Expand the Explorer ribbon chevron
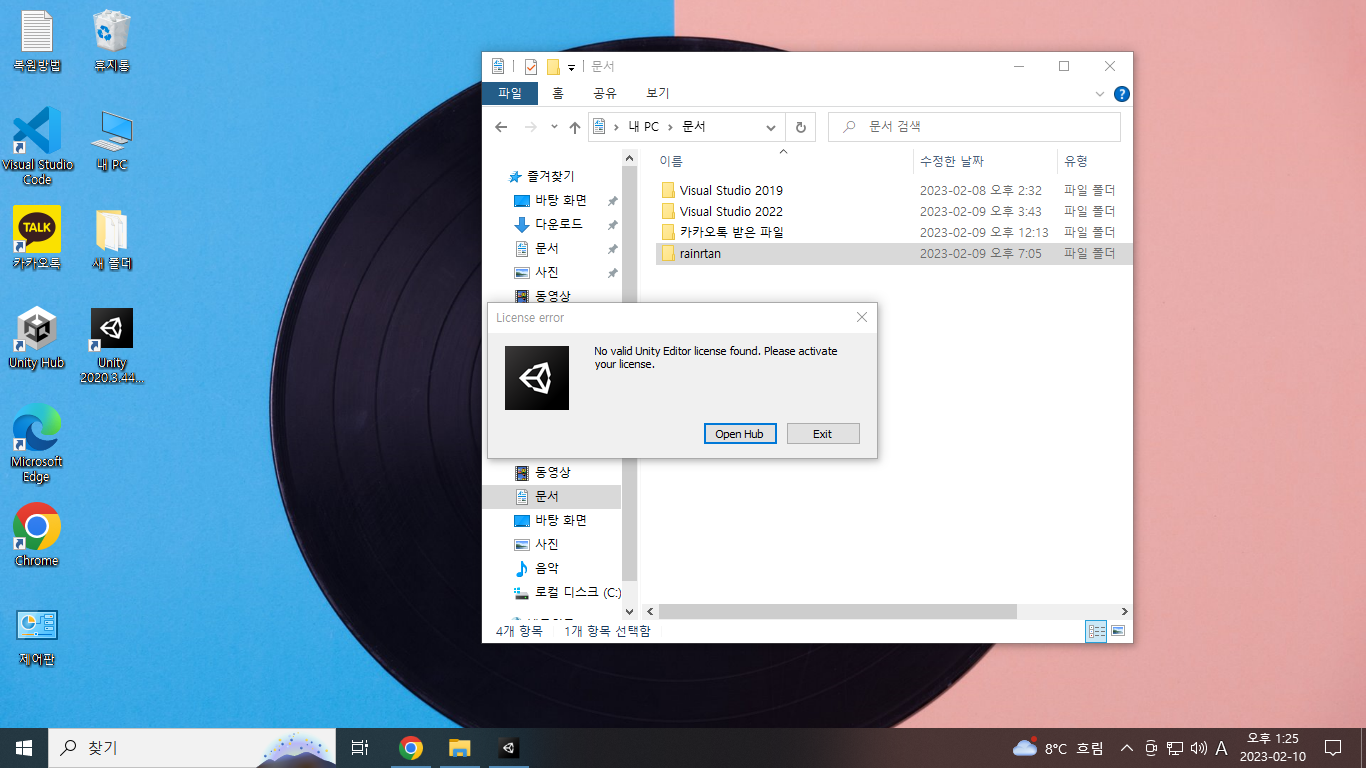The width and height of the screenshot is (1366, 768). click(1100, 94)
